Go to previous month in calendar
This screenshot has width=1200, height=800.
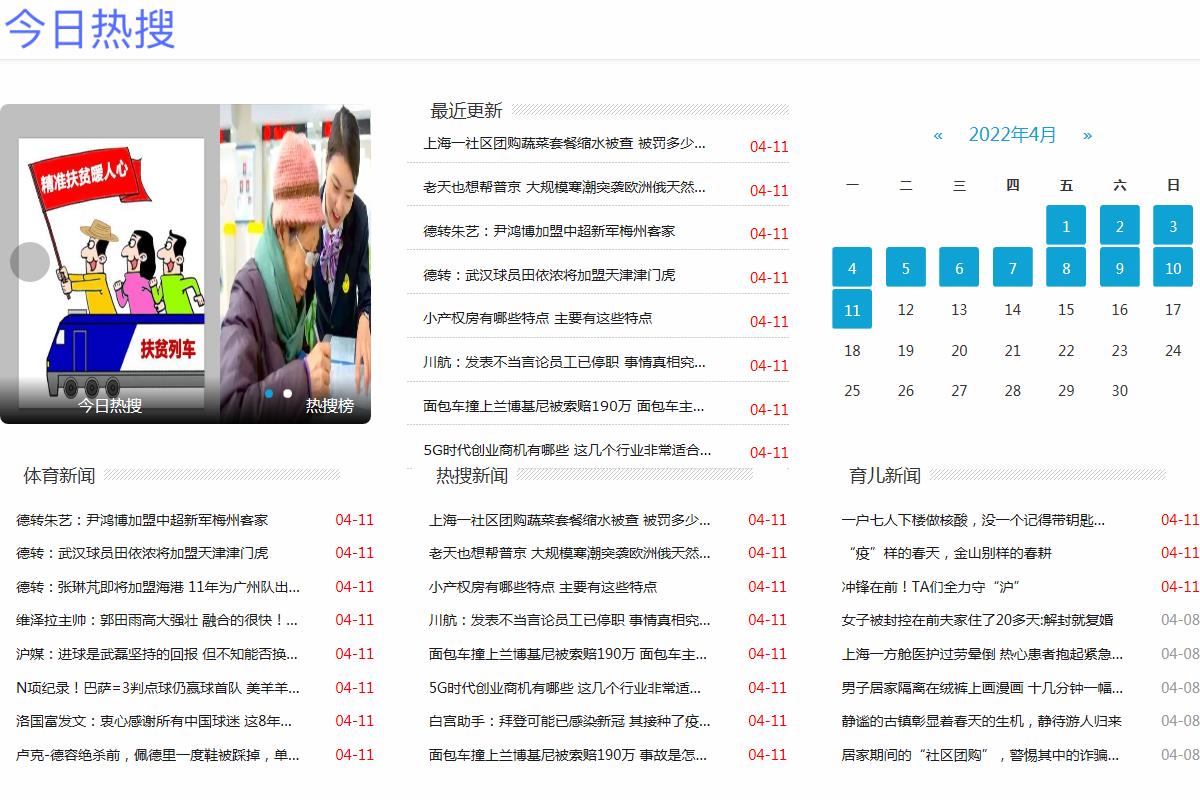click(x=938, y=135)
